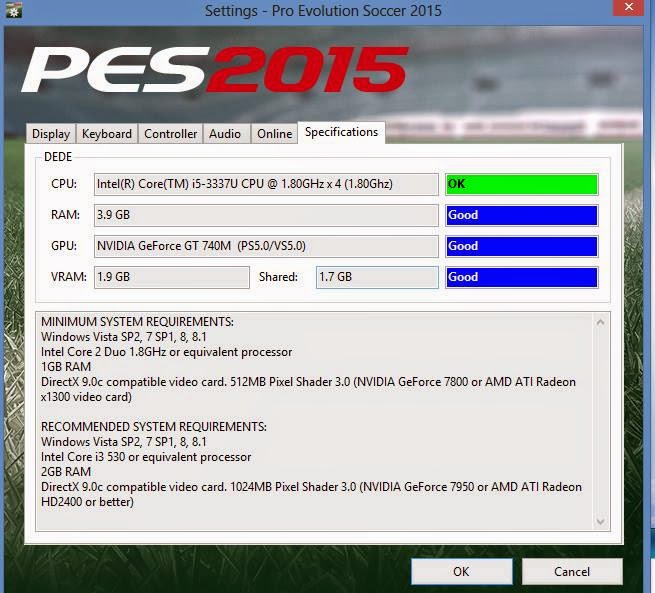Click the blue Good VRAM status bar
Image resolution: width=655 pixels, height=593 pixels.
(x=522, y=277)
